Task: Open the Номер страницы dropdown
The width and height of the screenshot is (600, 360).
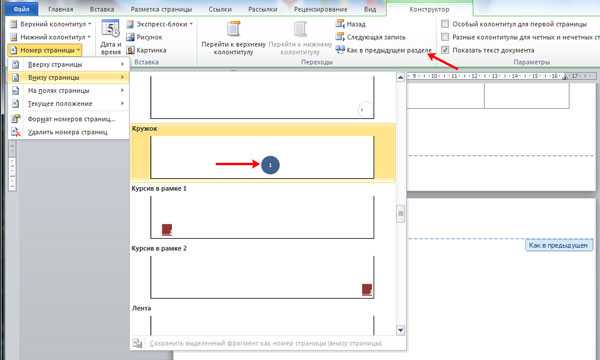Action: [45, 50]
